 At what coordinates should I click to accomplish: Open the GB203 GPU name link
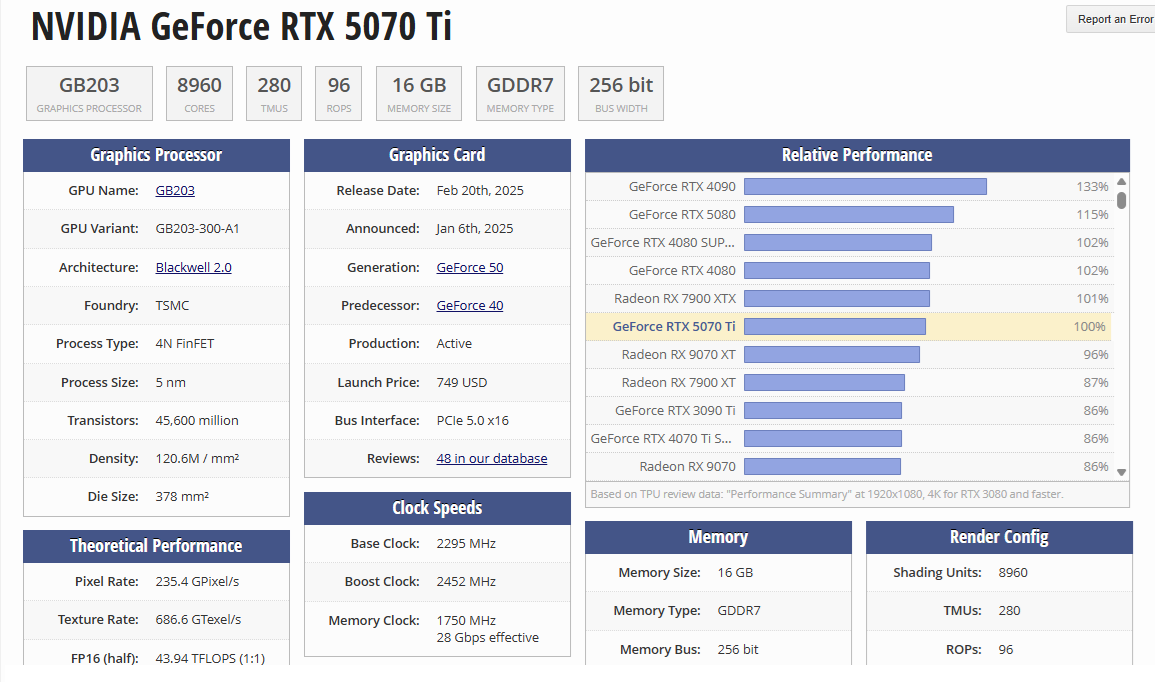(x=175, y=191)
